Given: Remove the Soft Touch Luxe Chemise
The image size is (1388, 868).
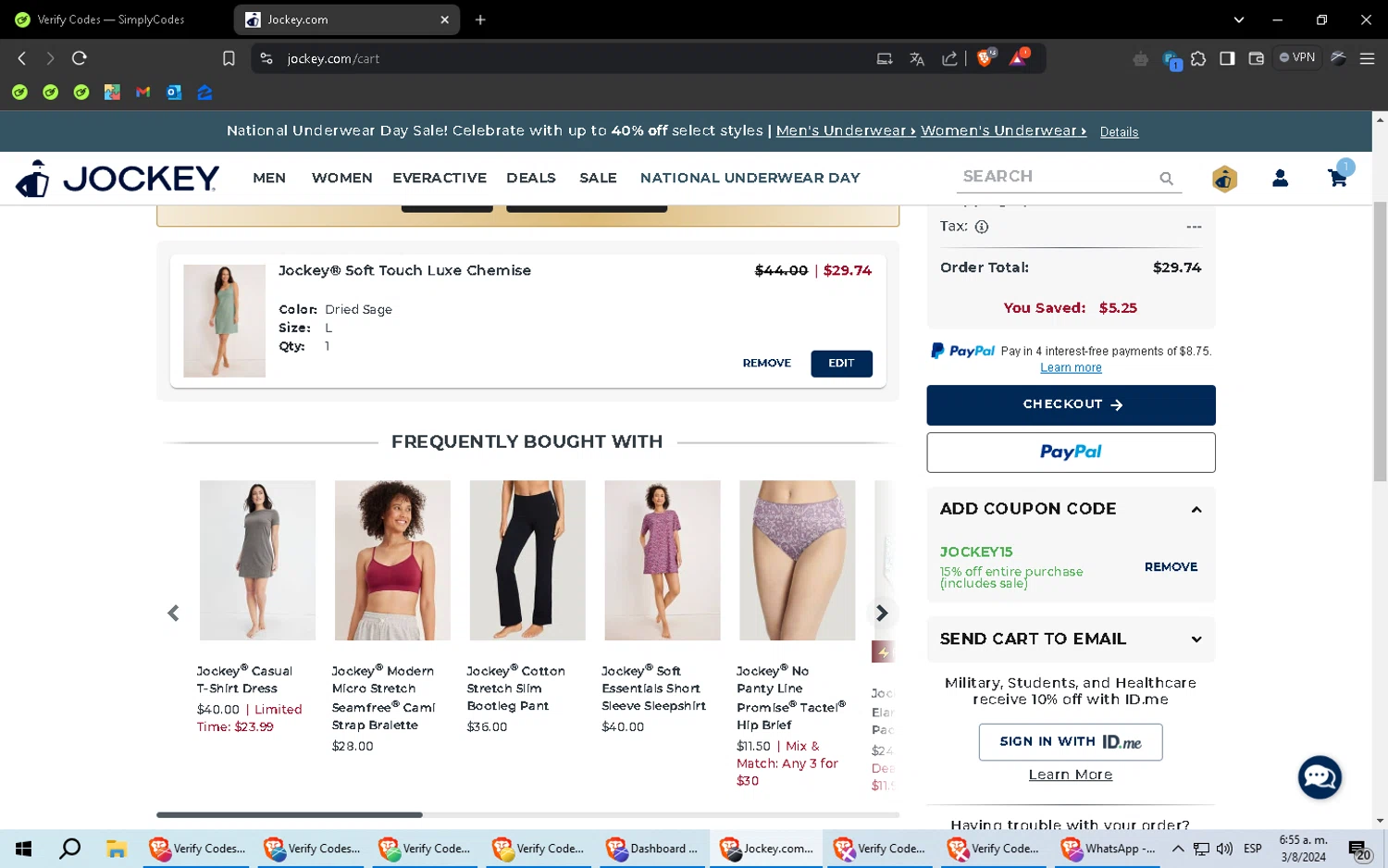Looking at the screenshot, I should point(766,364).
